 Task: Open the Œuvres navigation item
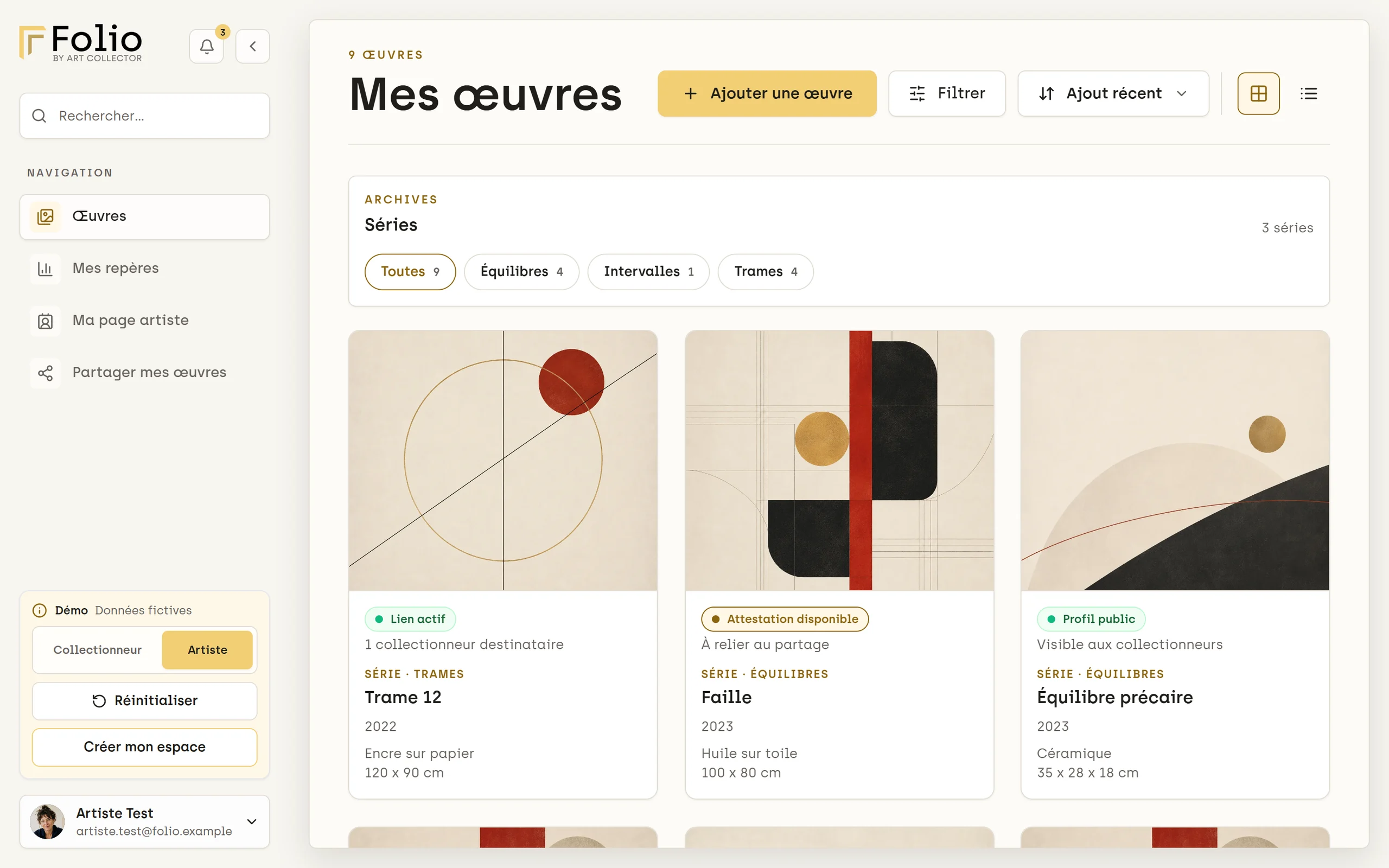[x=145, y=216]
